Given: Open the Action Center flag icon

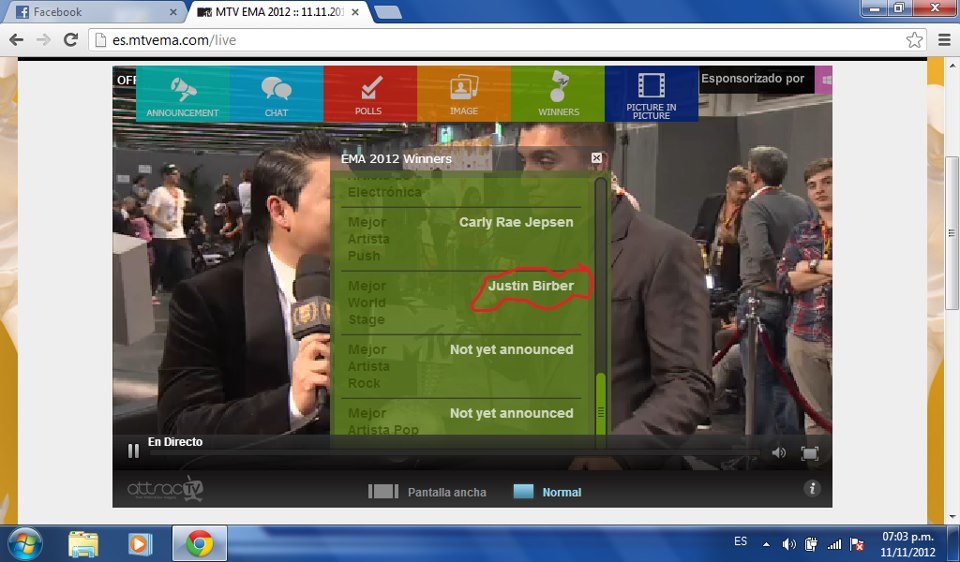Looking at the screenshot, I should coord(857,544).
